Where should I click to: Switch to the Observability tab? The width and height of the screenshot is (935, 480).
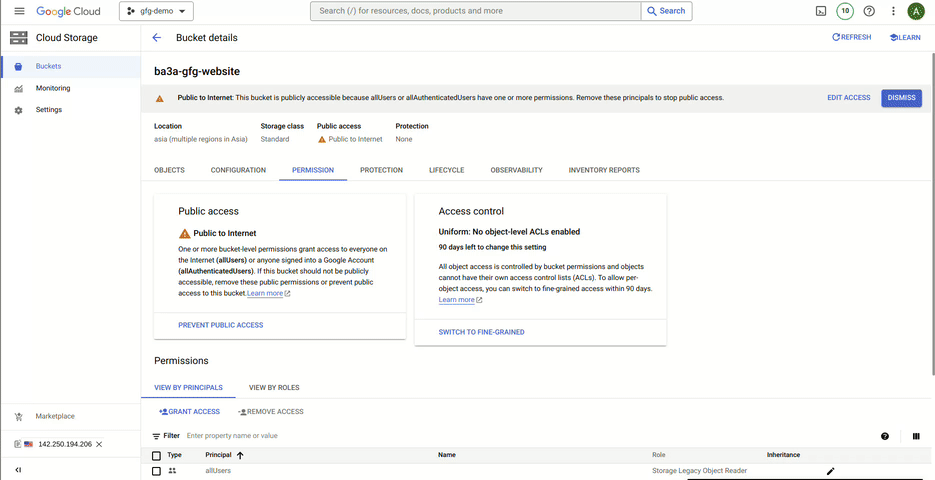click(516, 170)
